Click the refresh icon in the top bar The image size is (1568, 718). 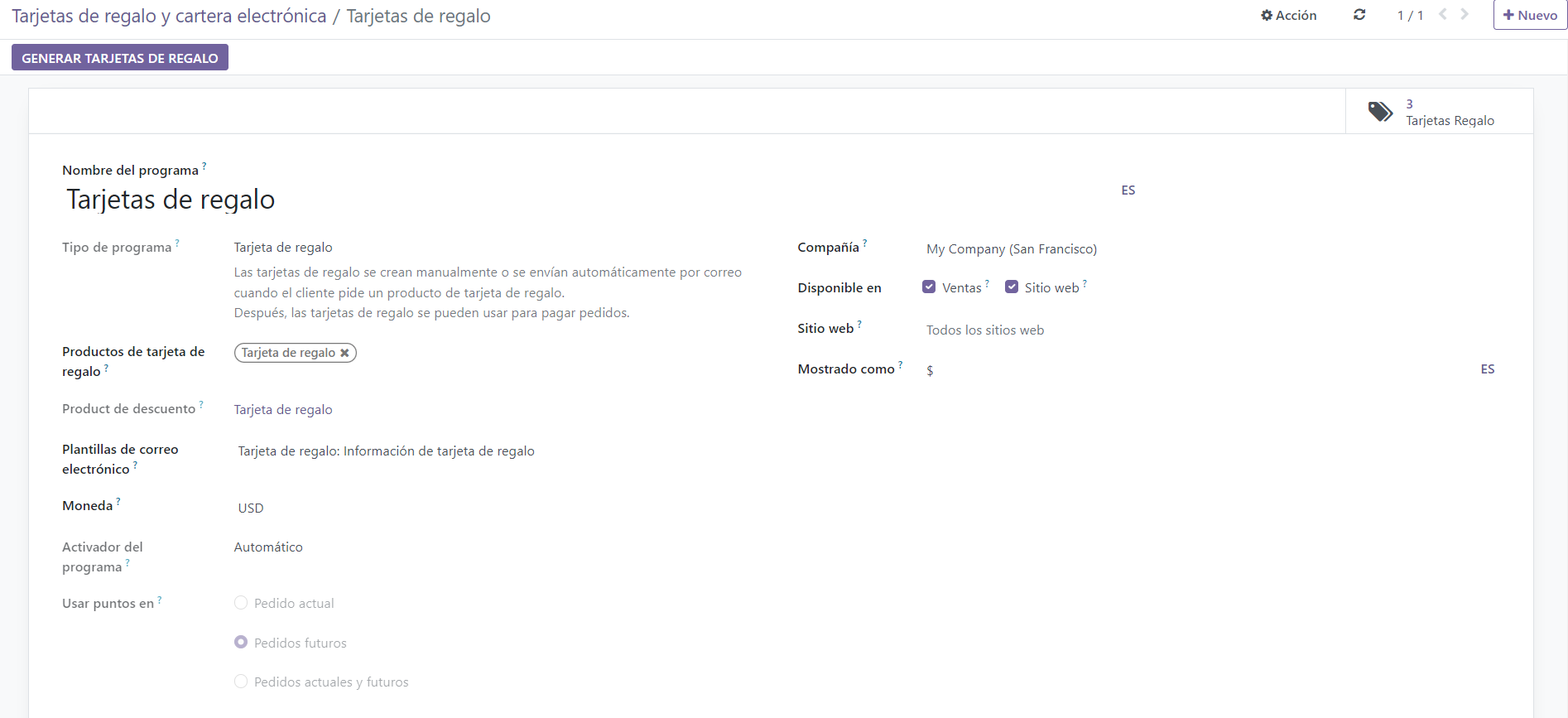click(x=1359, y=15)
